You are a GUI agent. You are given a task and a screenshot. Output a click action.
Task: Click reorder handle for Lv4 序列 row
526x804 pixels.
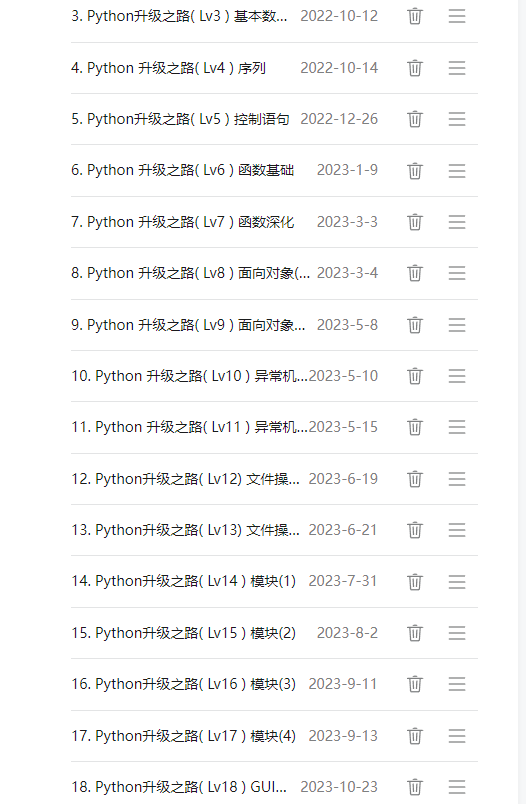pos(457,68)
